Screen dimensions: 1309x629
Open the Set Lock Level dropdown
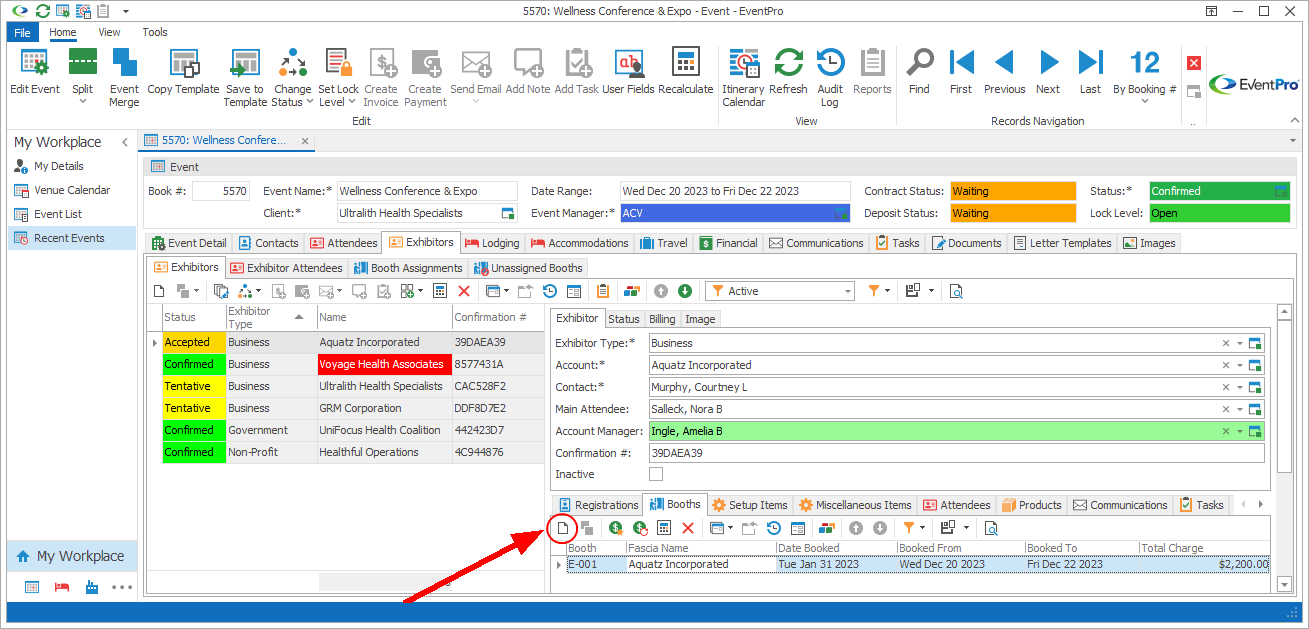point(353,101)
